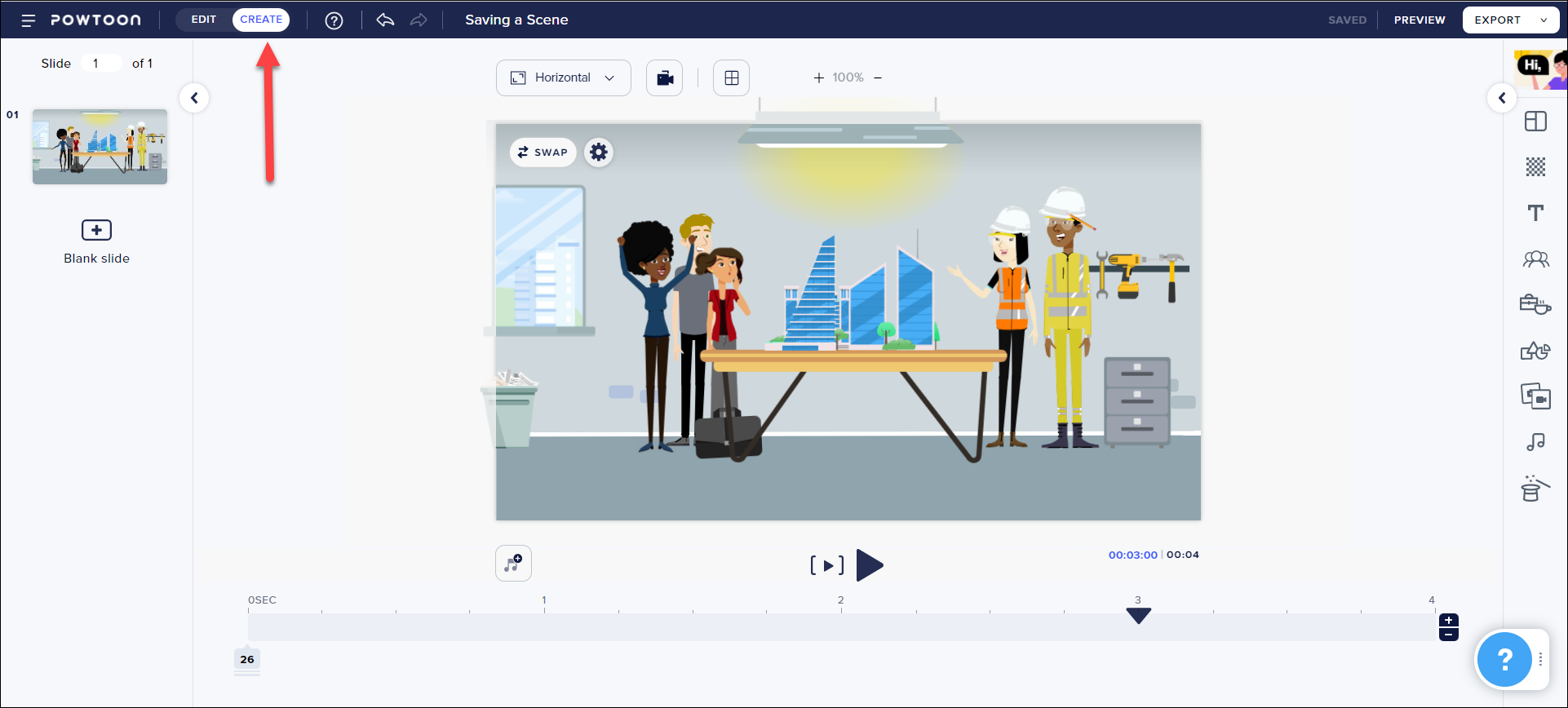This screenshot has width=1568, height=708.
Task: Edit the title Saving a Scene
Action: 516,20
